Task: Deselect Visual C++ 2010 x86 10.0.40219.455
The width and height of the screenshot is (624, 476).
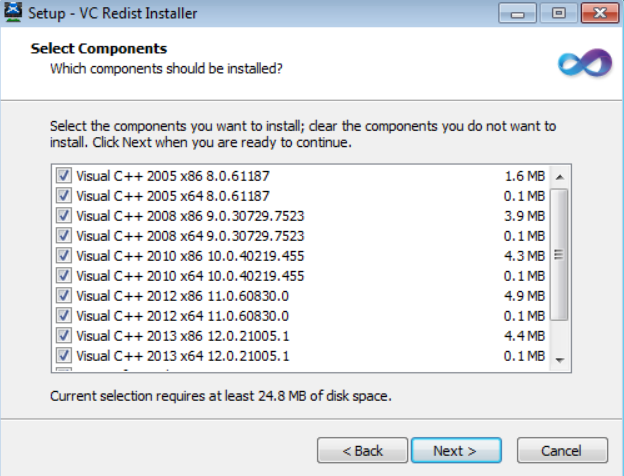Action: click(64, 256)
